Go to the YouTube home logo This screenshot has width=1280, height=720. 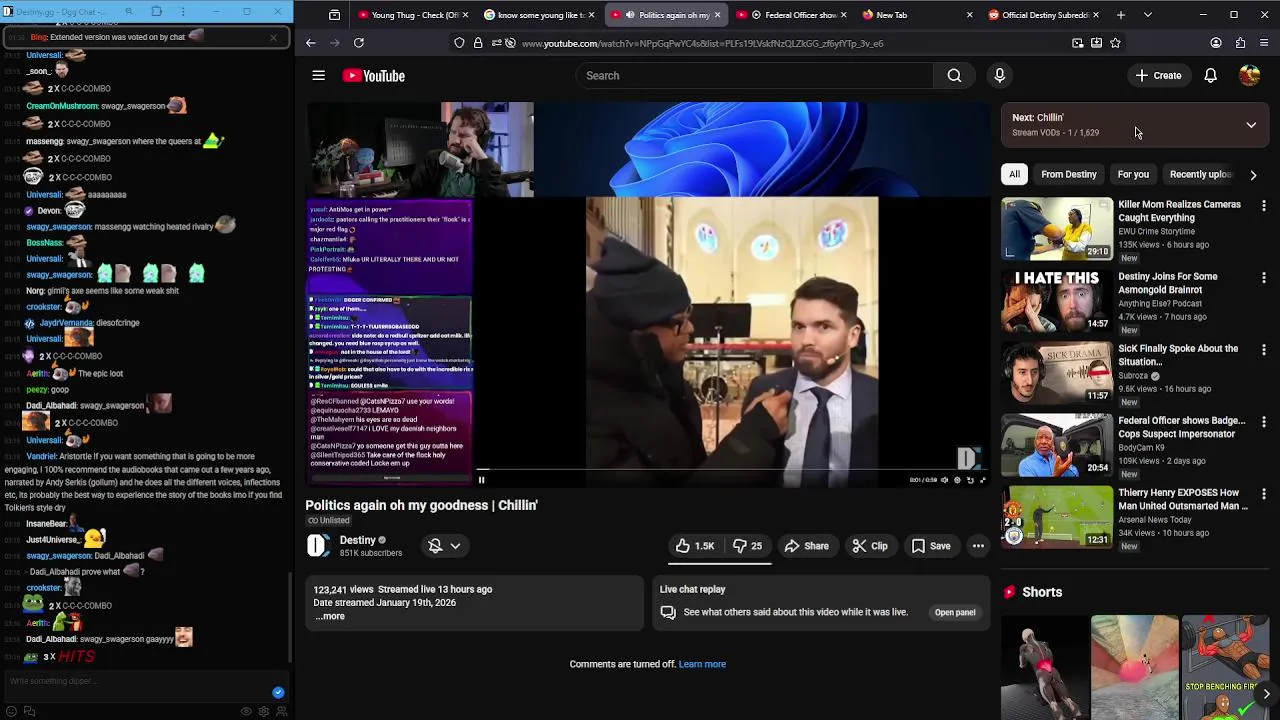coord(373,75)
